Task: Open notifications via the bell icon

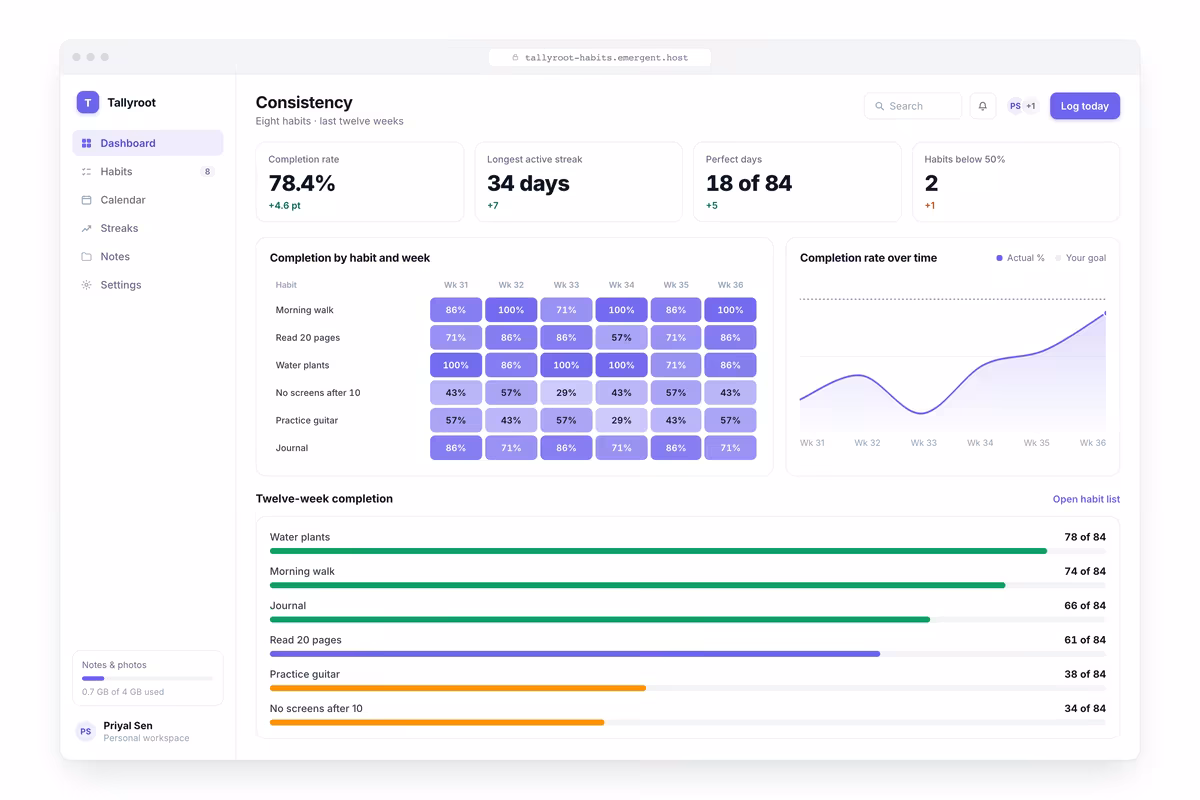Action: tap(983, 106)
